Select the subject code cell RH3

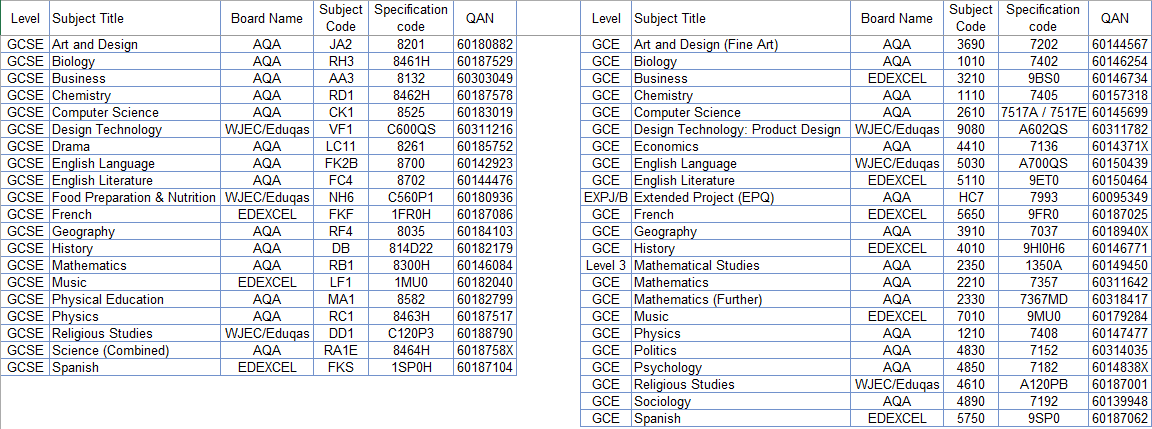tap(342, 62)
